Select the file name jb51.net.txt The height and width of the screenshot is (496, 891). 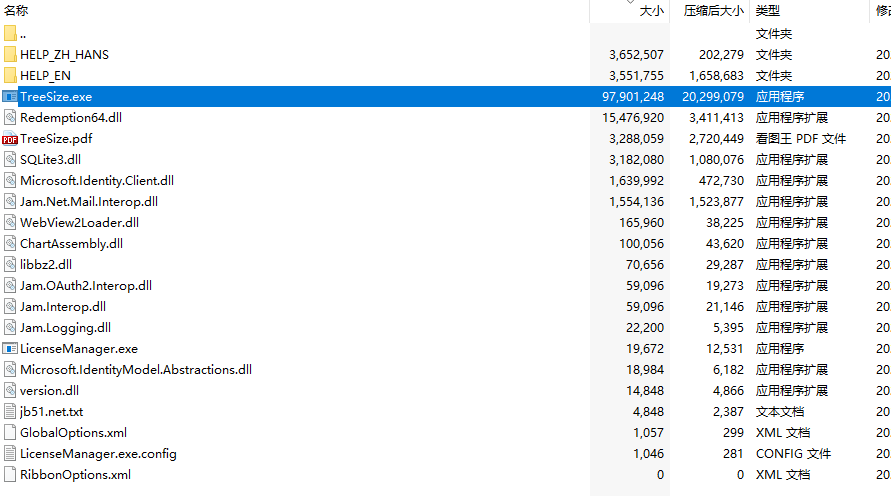(x=51, y=412)
